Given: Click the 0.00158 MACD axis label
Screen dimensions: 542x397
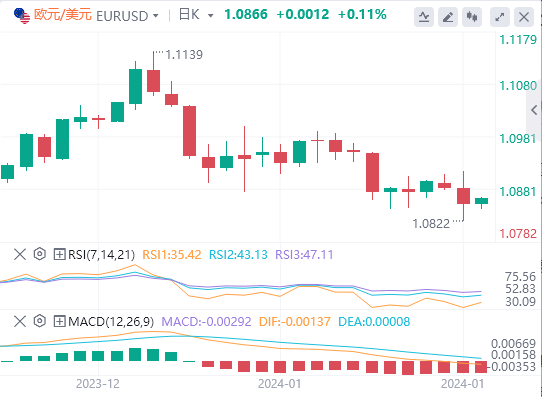Looking at the screenshot, I should point(513,355).
